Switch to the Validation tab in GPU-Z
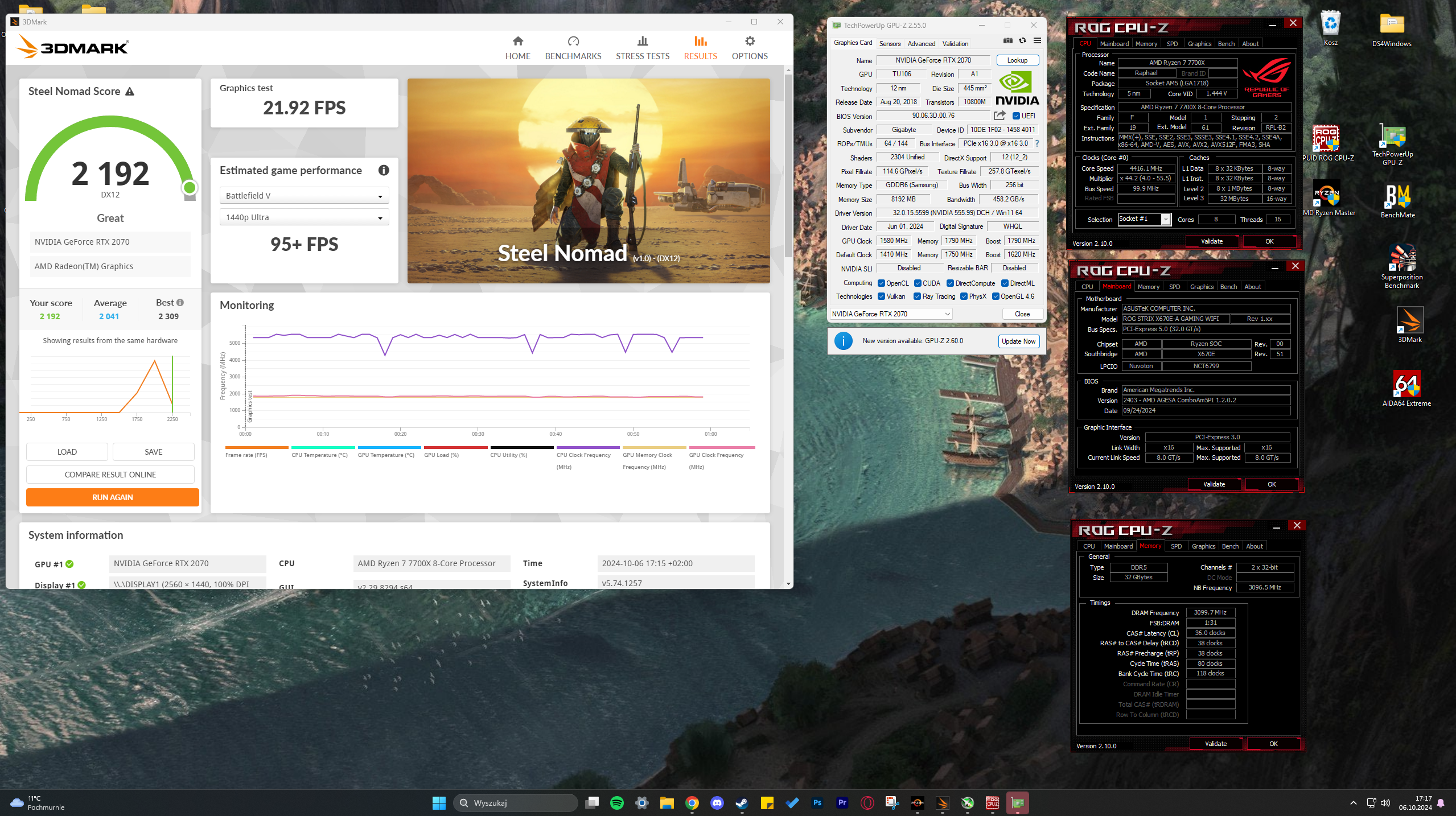 (955, 43)
